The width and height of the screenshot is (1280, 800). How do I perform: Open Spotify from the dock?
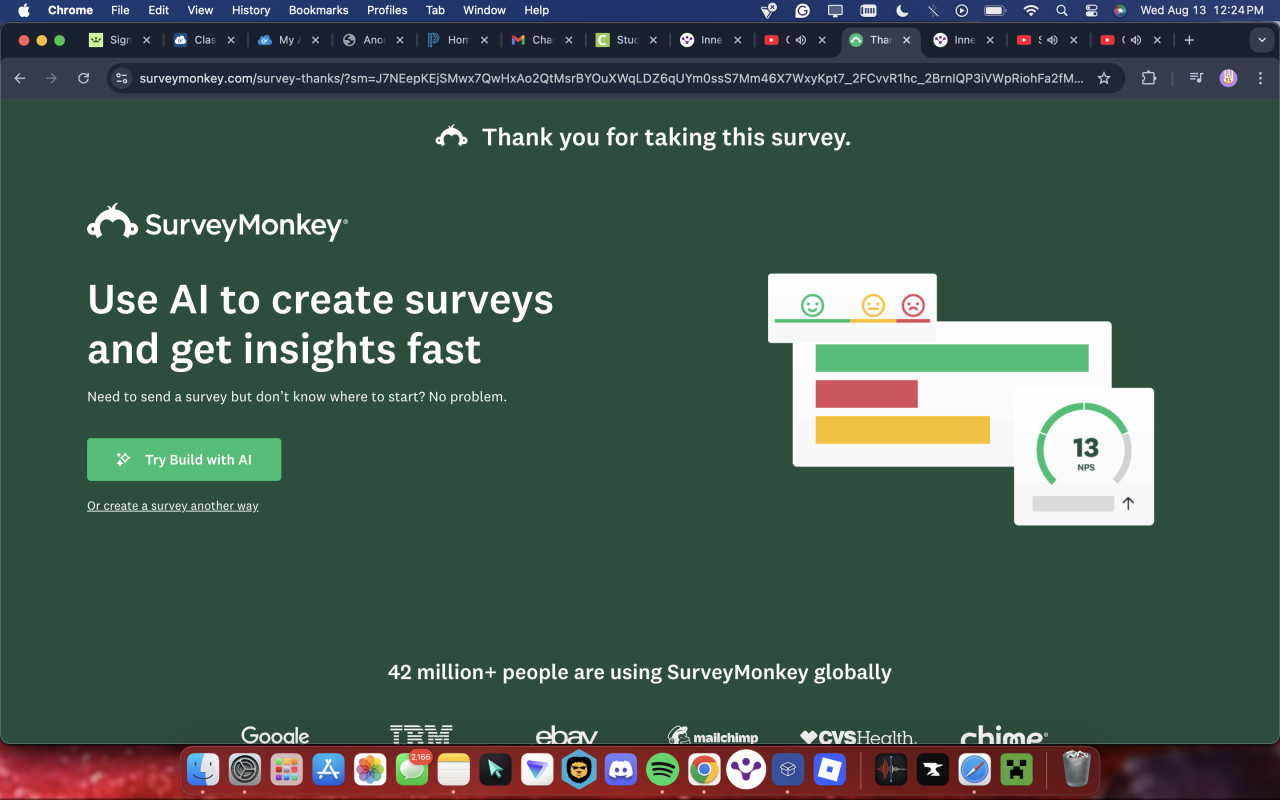[x=662, y=769]
